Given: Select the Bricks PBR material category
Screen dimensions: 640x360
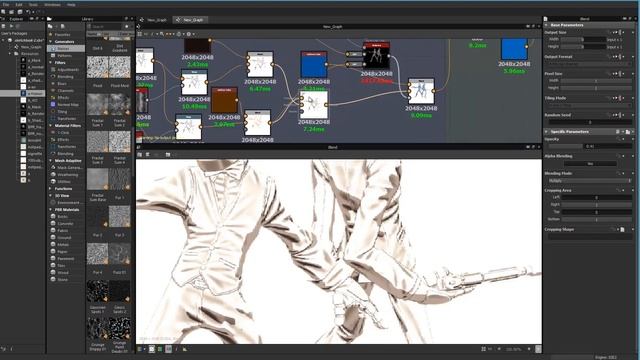Looking at the screenshot, I should 62,217.
